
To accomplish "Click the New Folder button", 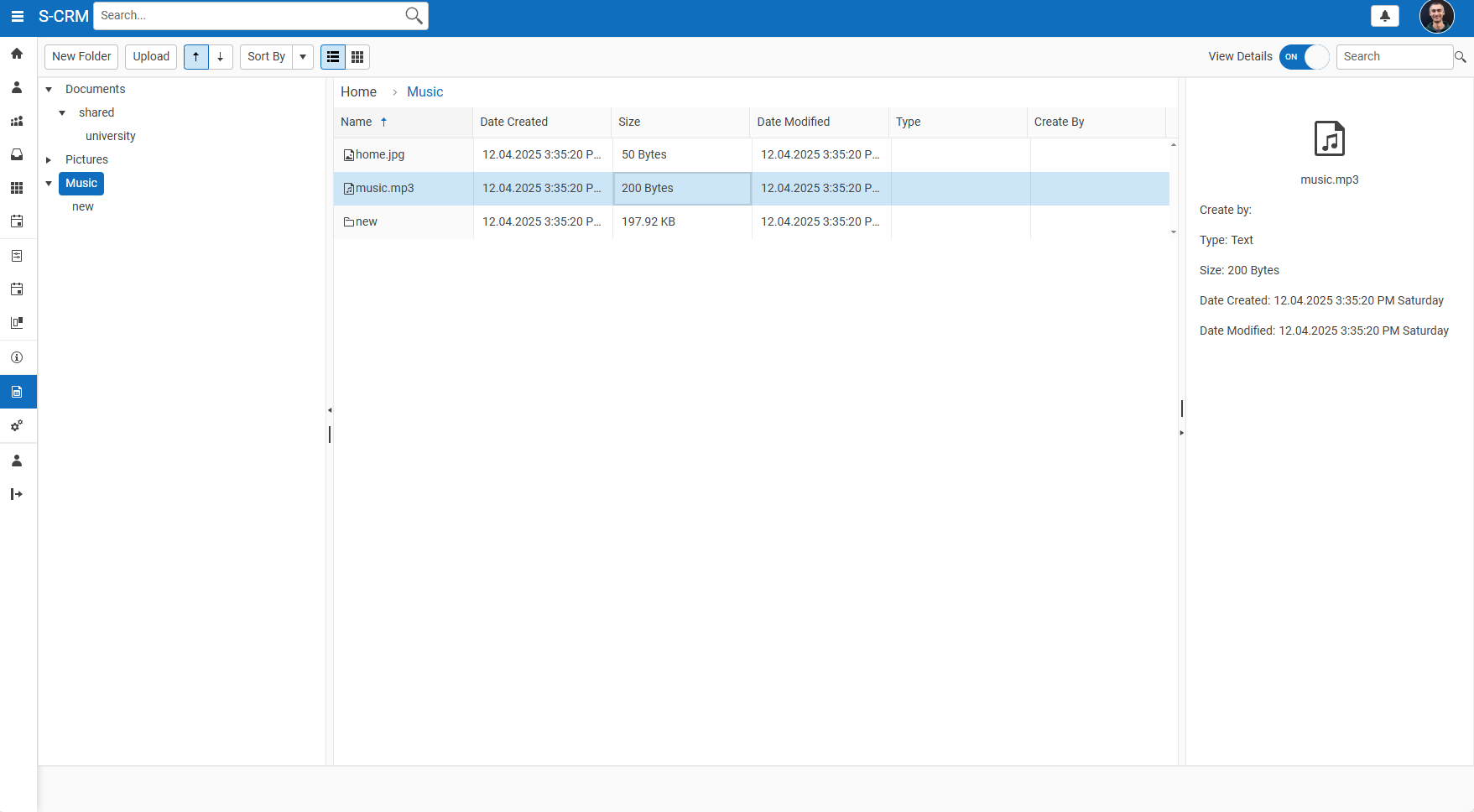I will click(x=81, y=56).
